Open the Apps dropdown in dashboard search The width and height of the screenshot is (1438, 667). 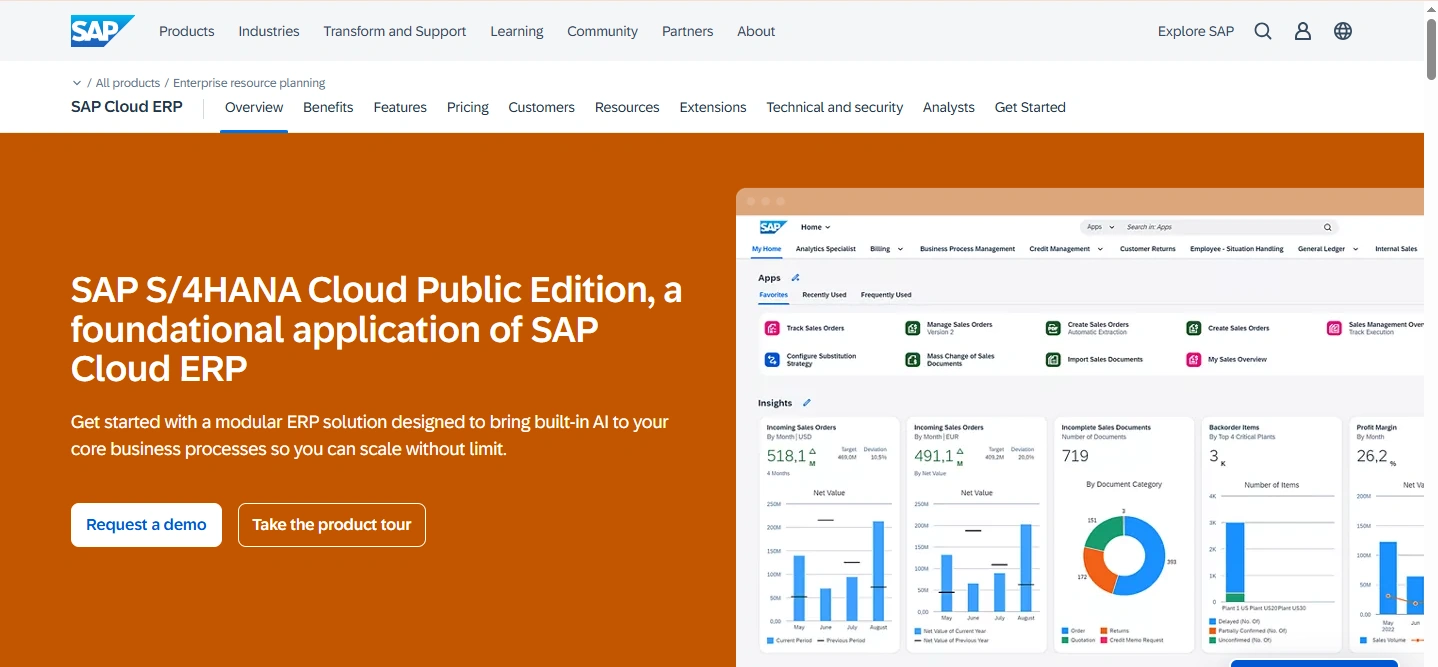pyautogui.click(x=1099, y=227)
